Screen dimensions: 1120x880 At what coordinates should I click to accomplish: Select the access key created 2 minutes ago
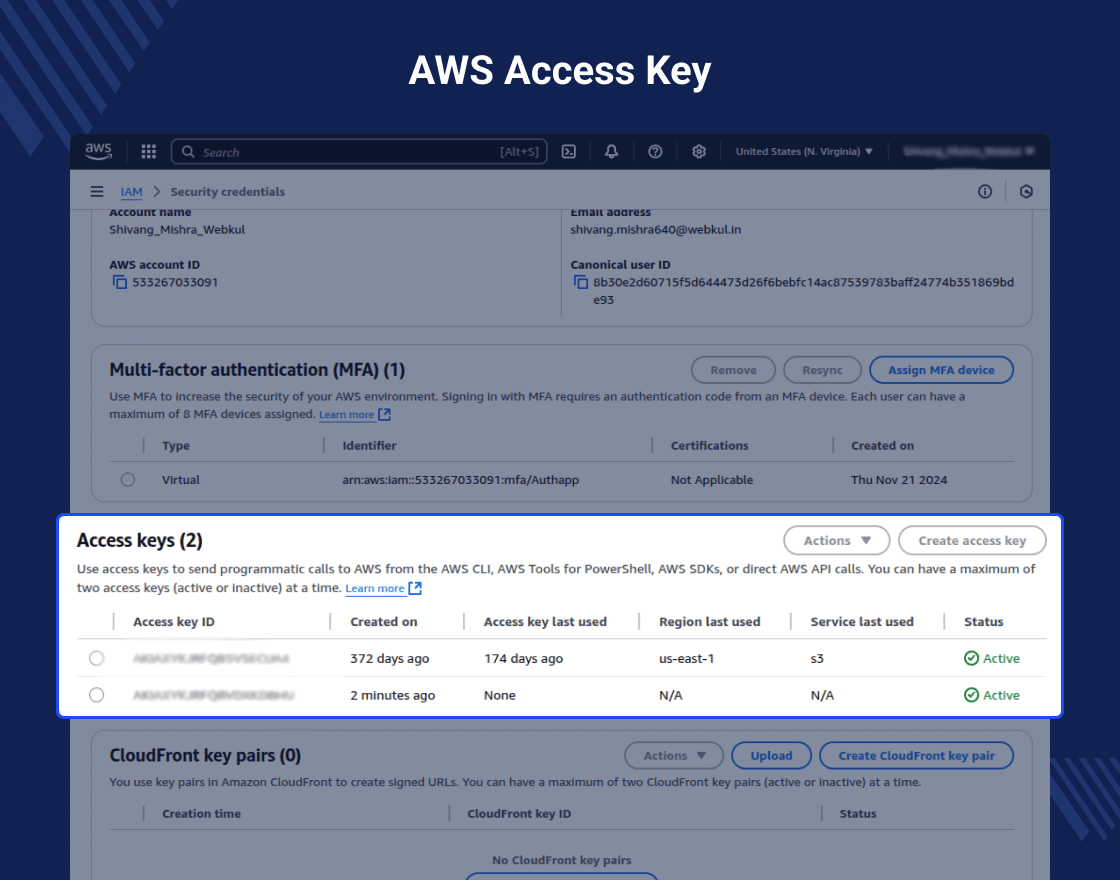tap(96, 695)
